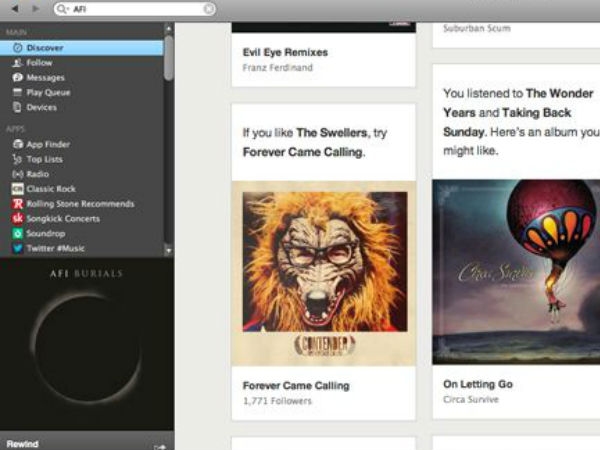Image resolution: width=600 pixels, height=450 pixels.
Task: Click the Classic Rock app icon
Action: pos(18,189)
